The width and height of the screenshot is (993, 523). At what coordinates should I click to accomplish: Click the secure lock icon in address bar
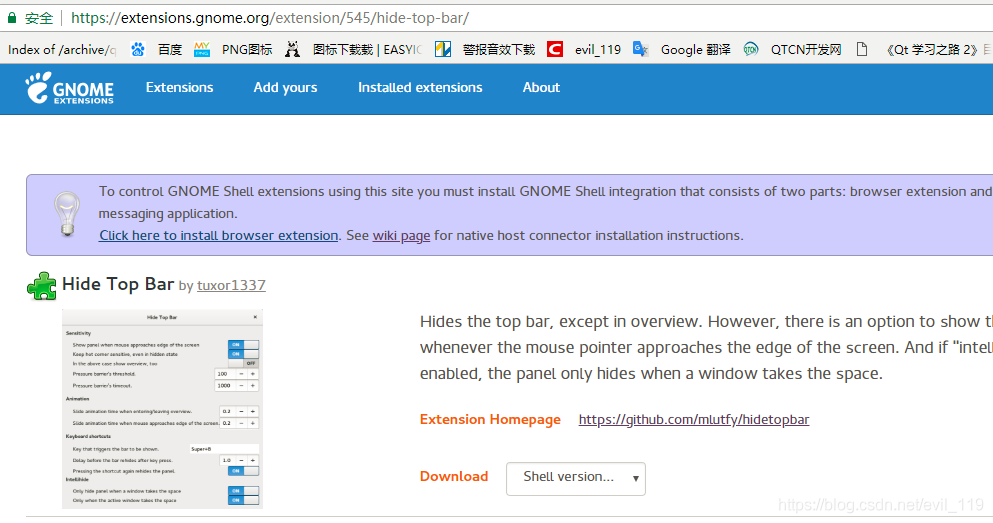point(11,18)
